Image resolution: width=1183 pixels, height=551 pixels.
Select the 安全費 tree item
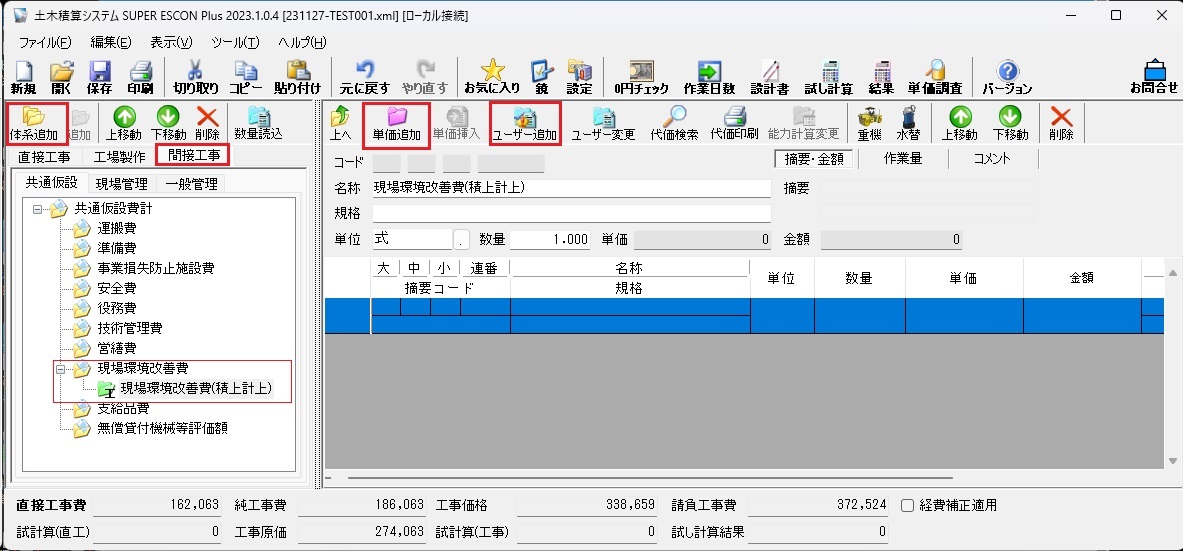pyautogui.click(x=116, y=289)
